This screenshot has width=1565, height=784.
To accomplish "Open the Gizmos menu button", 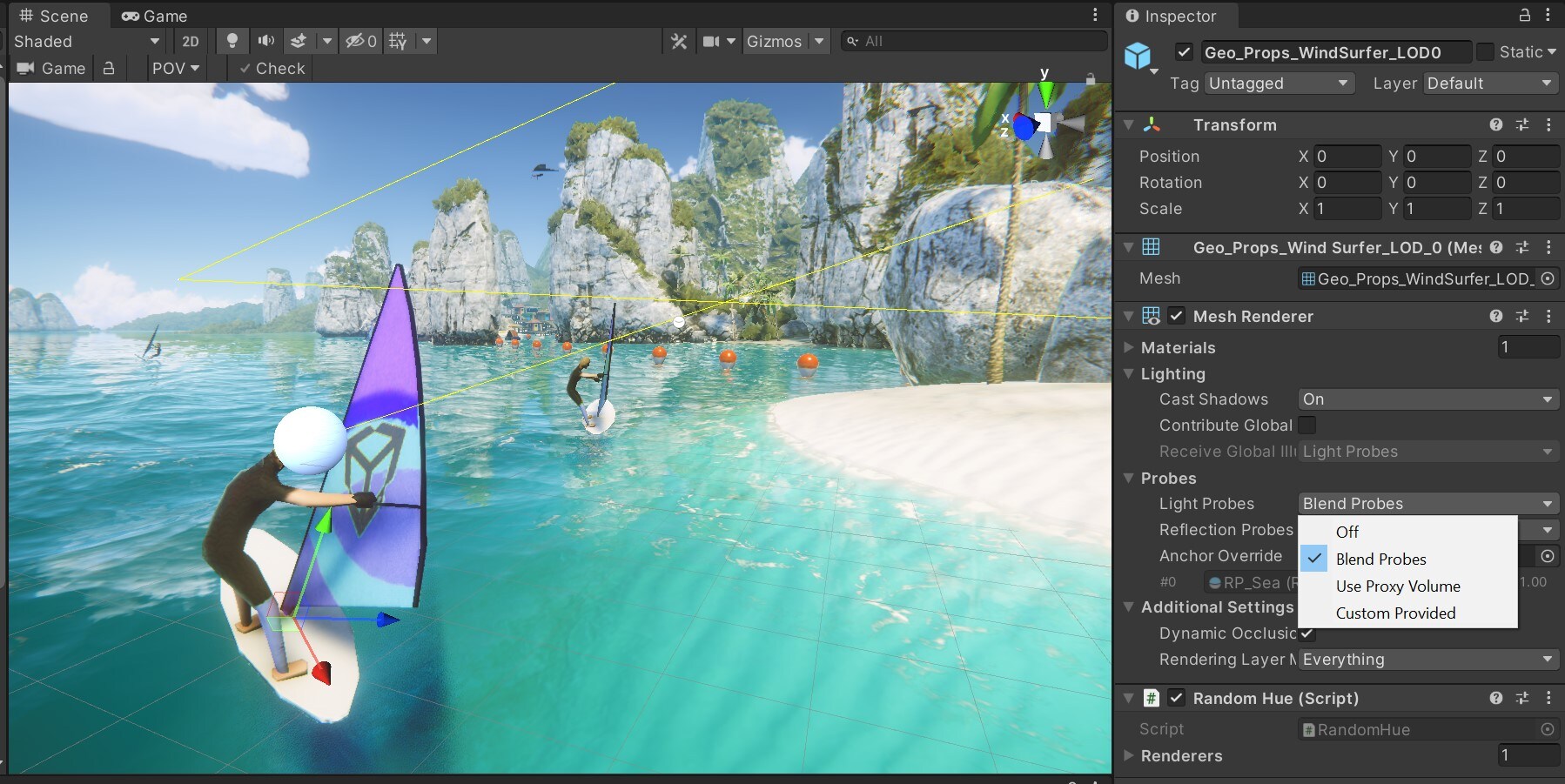I will click(x=774, y=41).
